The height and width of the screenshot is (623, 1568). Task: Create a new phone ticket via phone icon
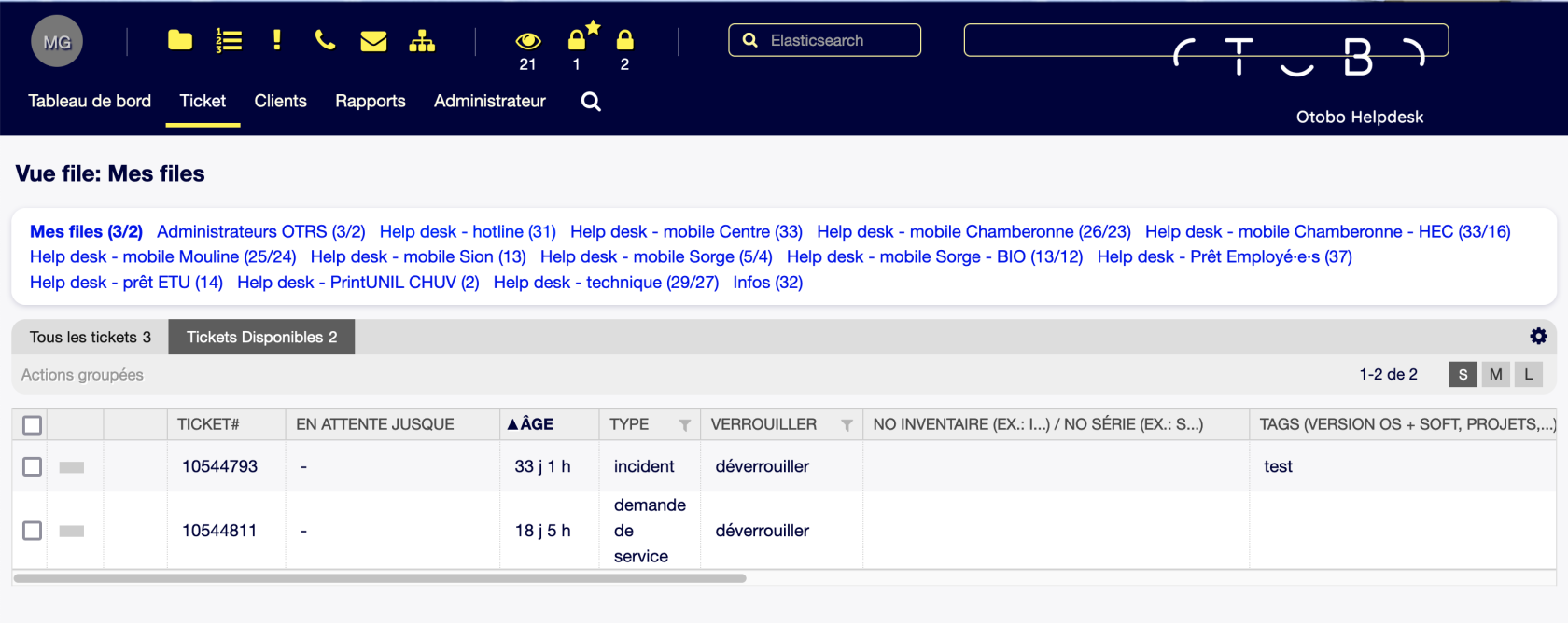pyautogui.click(x=325, y=40)
